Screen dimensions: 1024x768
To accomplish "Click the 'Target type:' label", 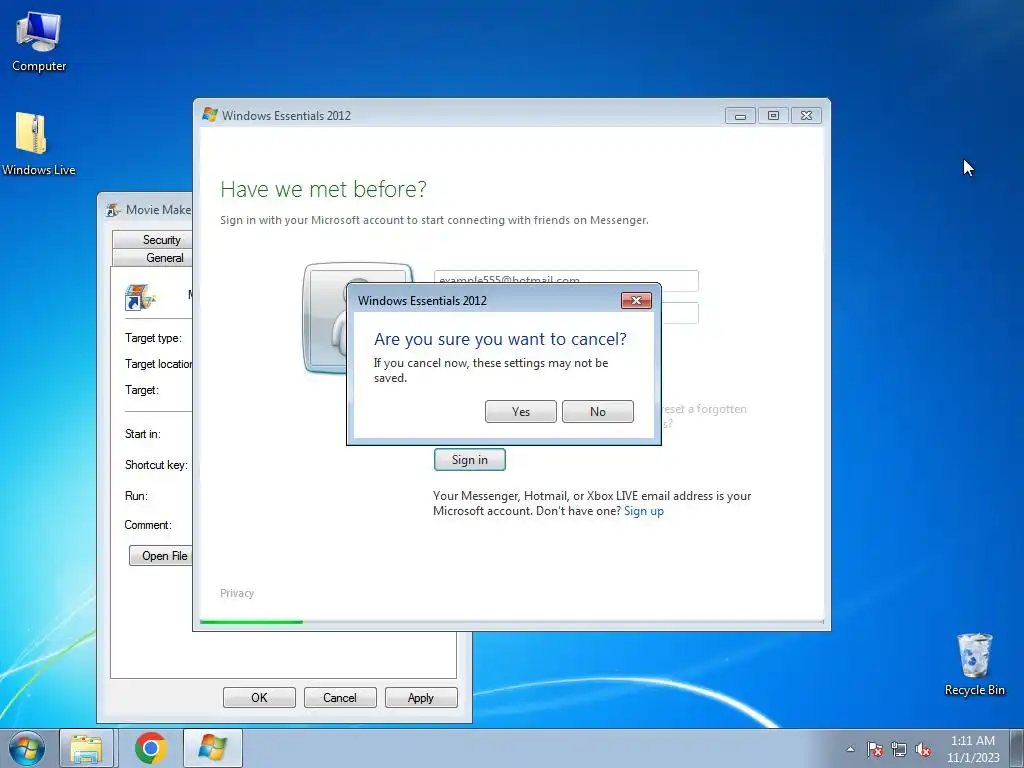I will [153, 338].
